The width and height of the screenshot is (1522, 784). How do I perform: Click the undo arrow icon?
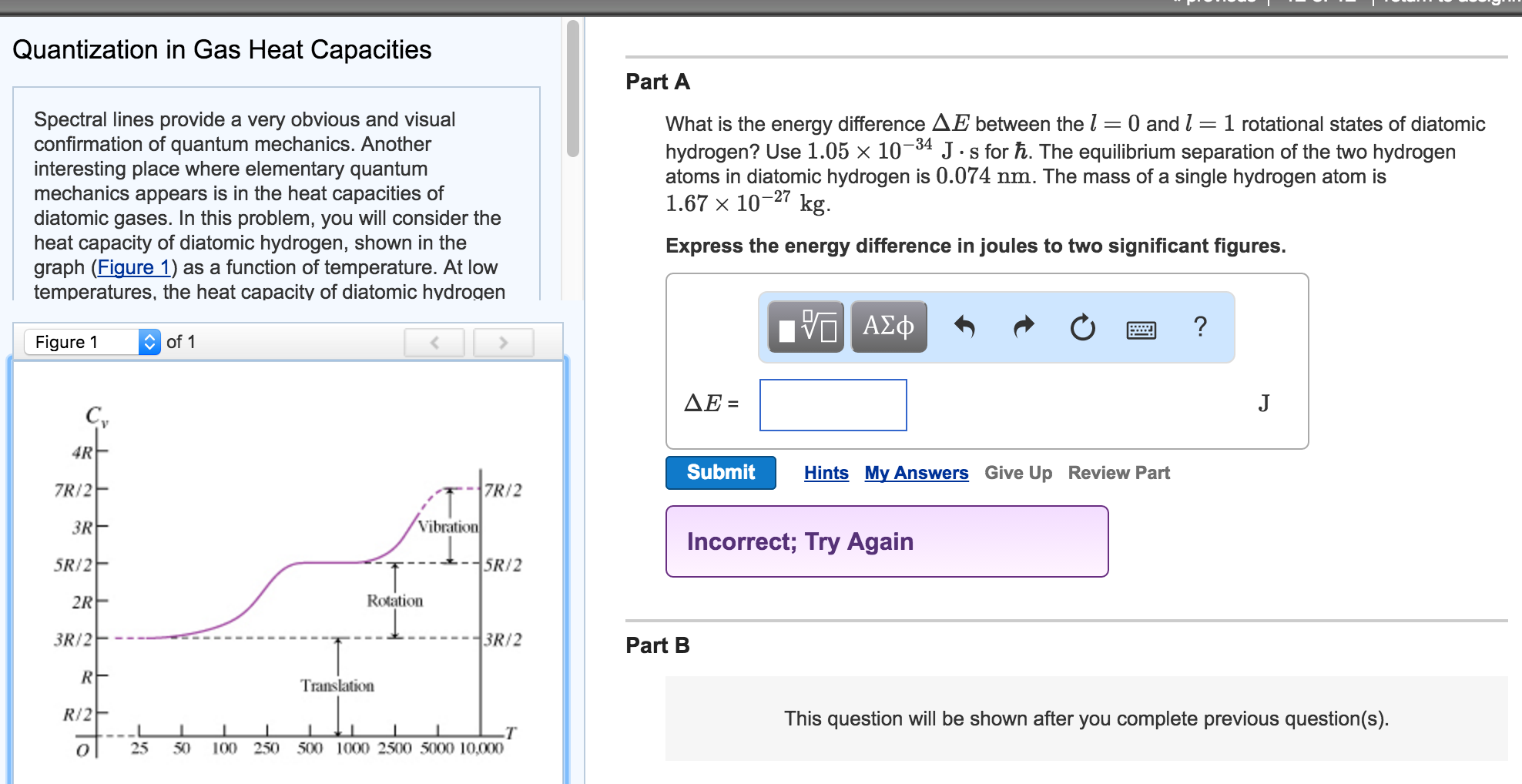pos(964,327)
